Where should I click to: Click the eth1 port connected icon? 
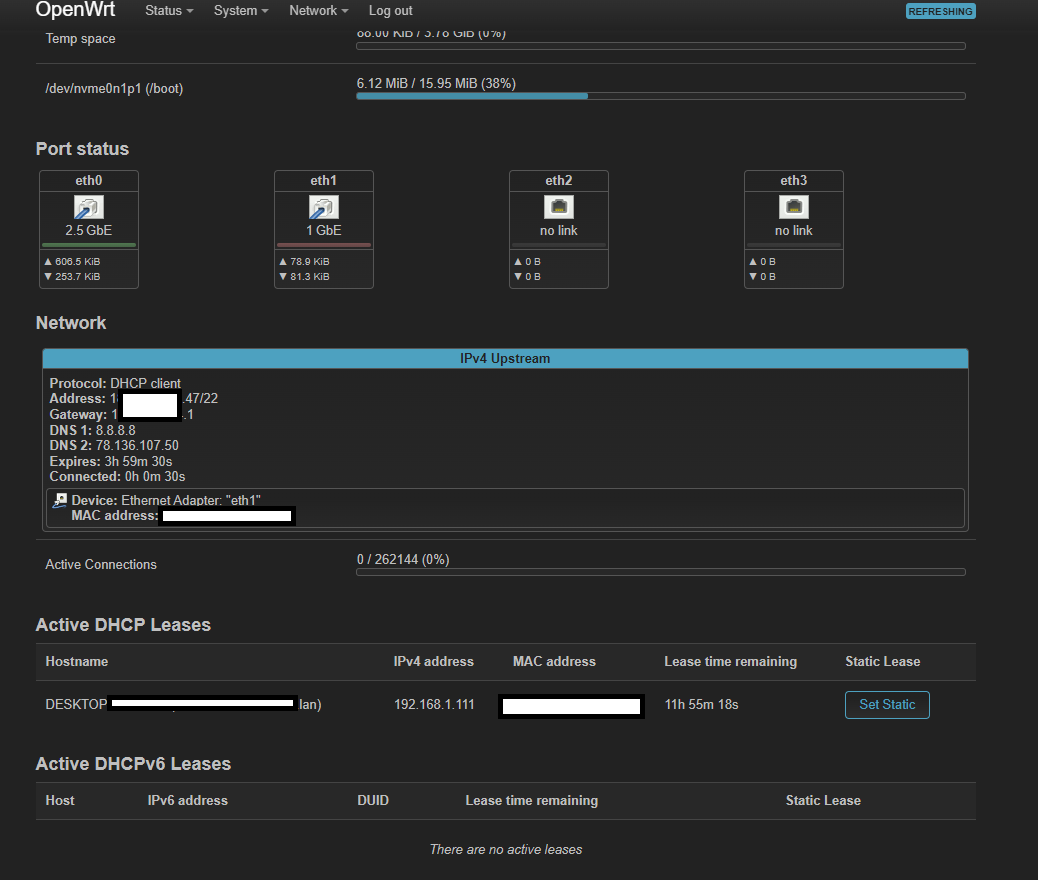[324, 207]
